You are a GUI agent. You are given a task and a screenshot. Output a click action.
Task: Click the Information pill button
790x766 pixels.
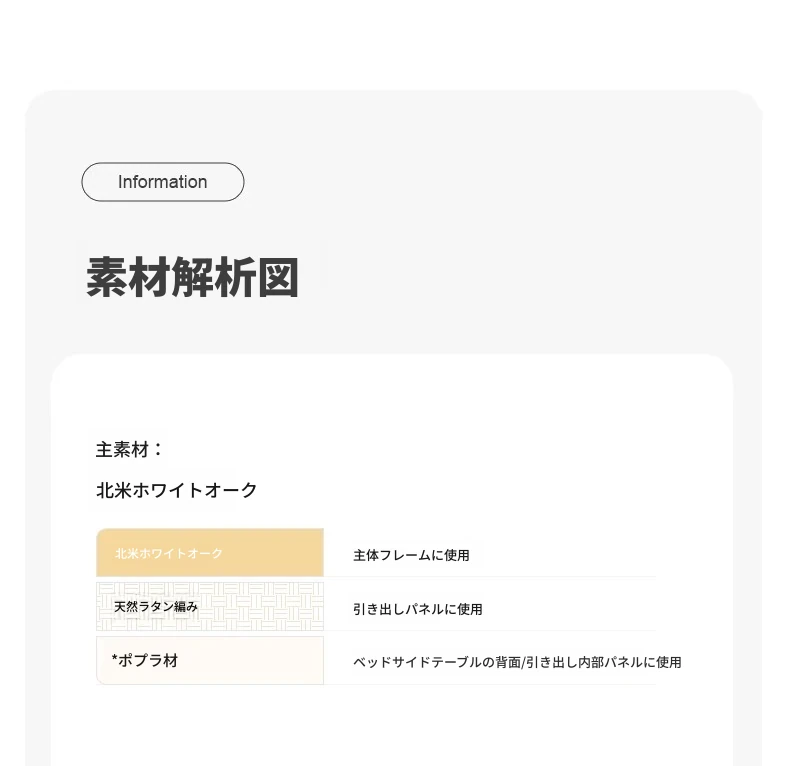[163, 182]
